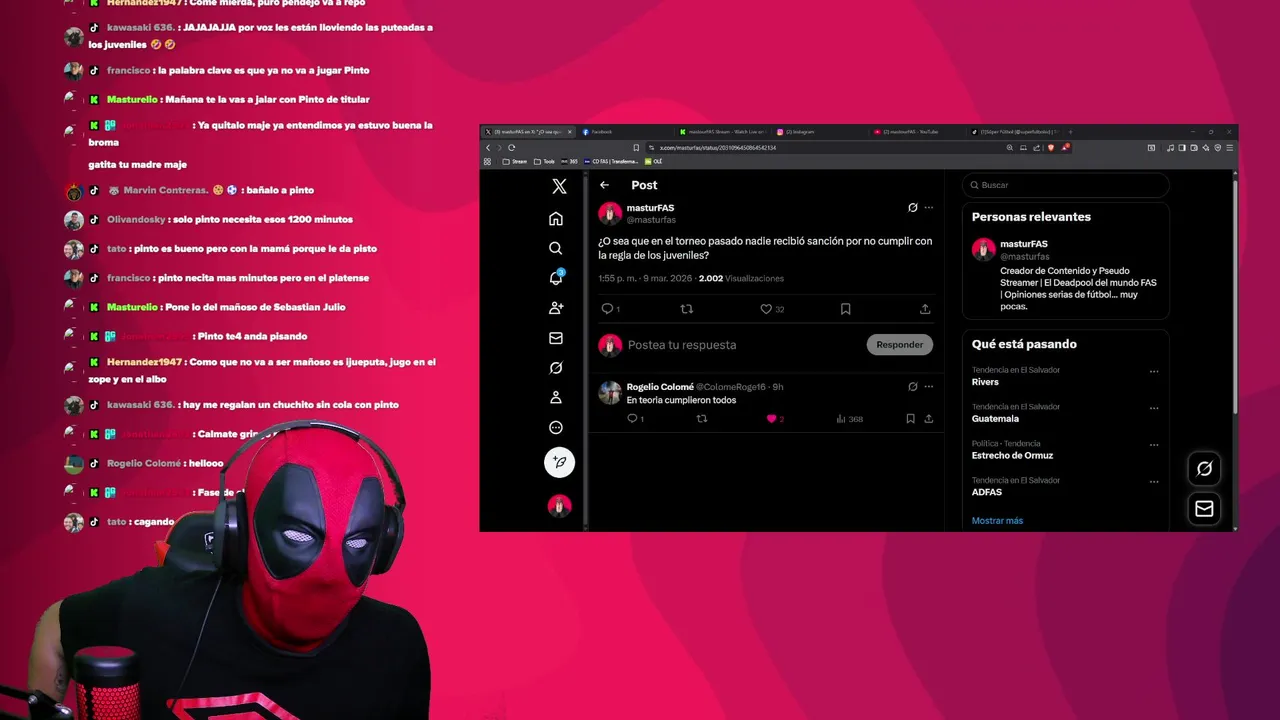Screen dimensions: 1280x720
Task: Go to Home in X sidebar
Action: click(556, 219)
